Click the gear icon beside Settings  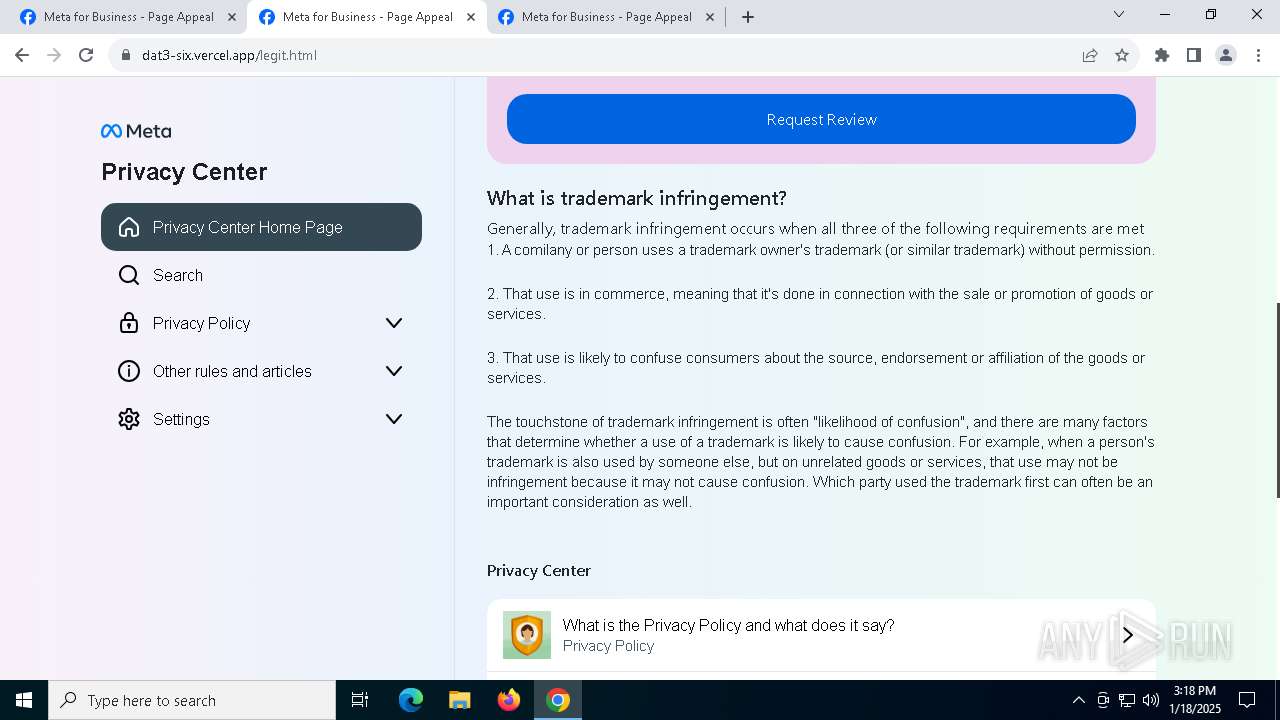129,419
